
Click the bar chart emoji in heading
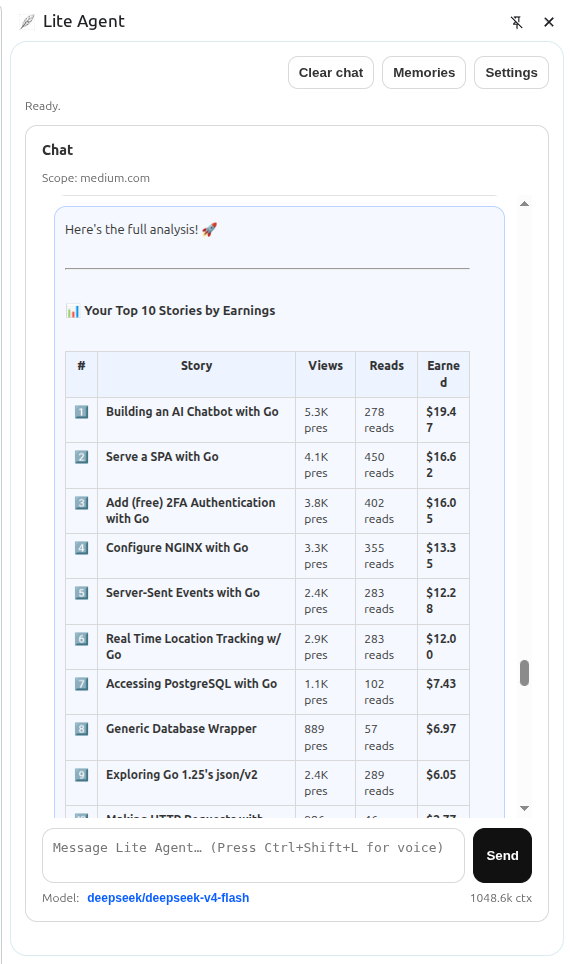tap(73, 311)
